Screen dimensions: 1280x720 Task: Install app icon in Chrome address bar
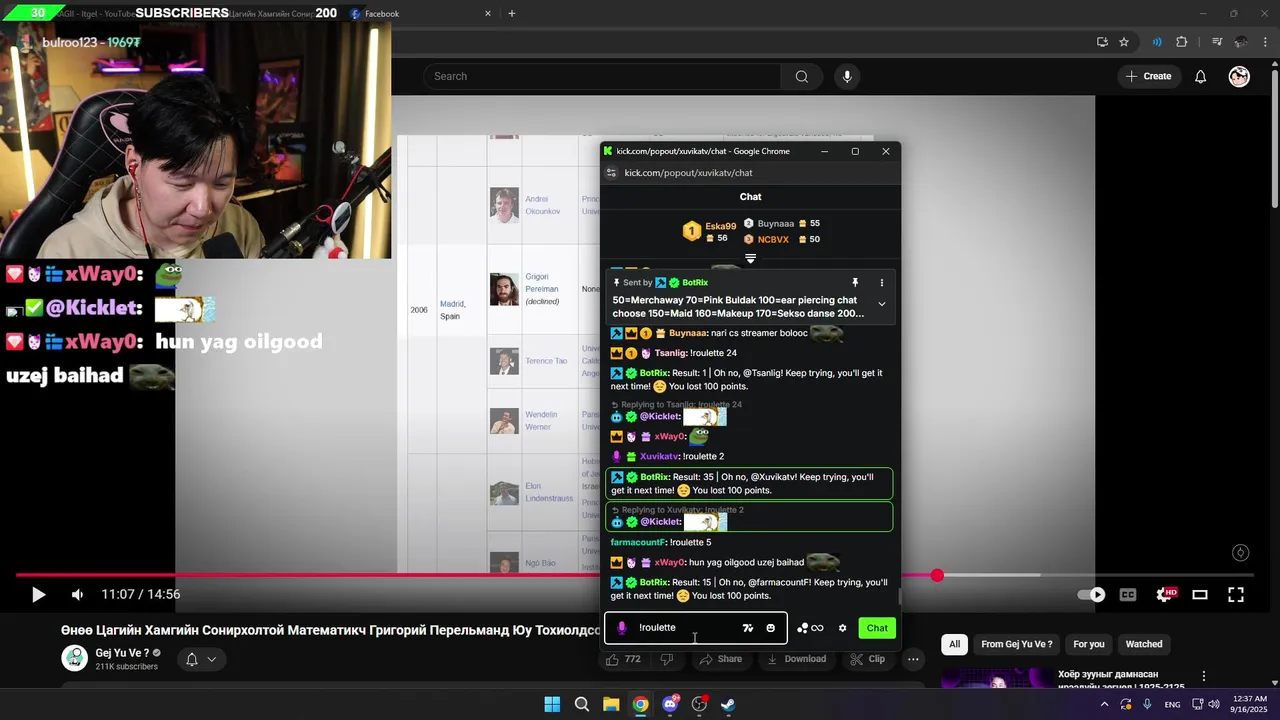(1102, 42)
